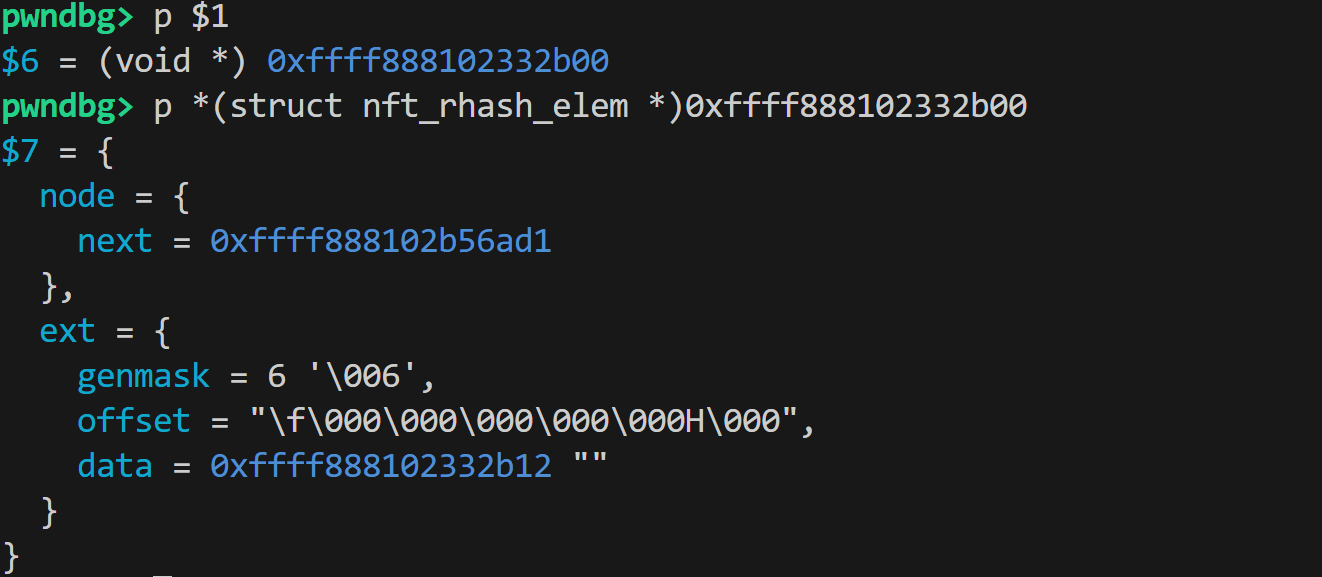1322x577 pixels.
Task: Click the $7 history variable
Action: (x=21, y=152)
